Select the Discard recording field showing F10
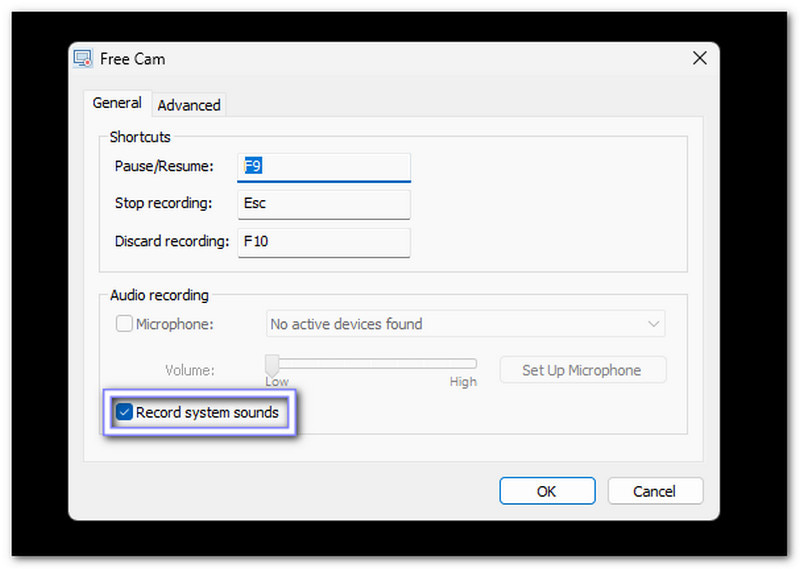This screenshot has width=800, height=569. (x=324, y=242)
